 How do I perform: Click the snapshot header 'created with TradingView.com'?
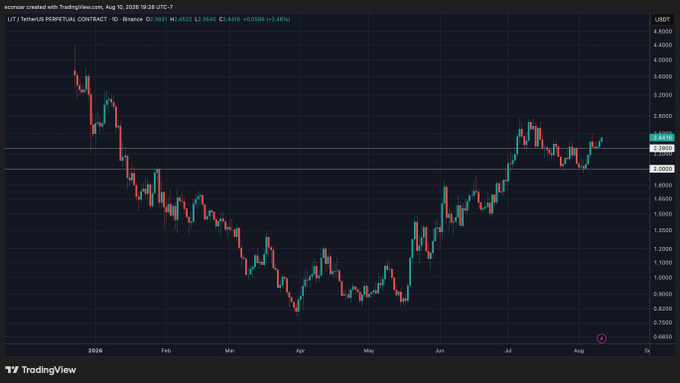[x=65, y=7]
